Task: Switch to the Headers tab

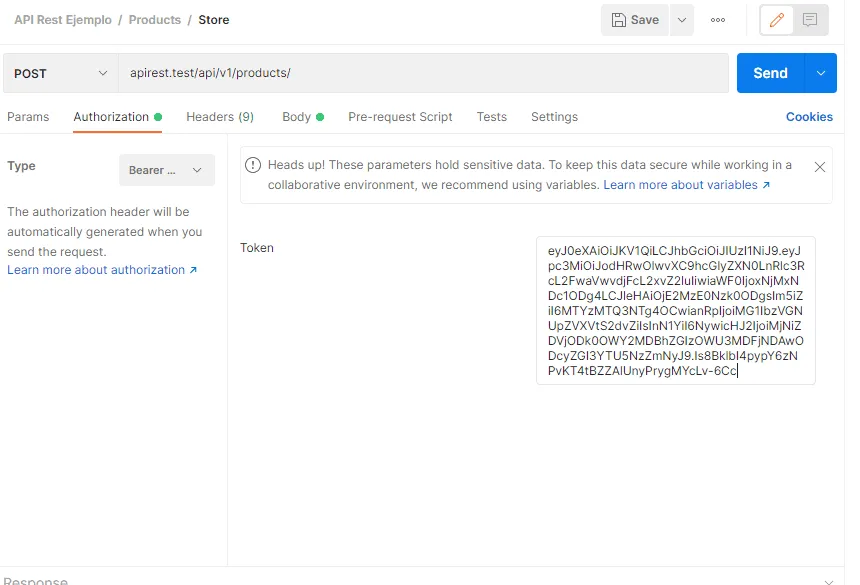Action: click(x=219, y=117)
